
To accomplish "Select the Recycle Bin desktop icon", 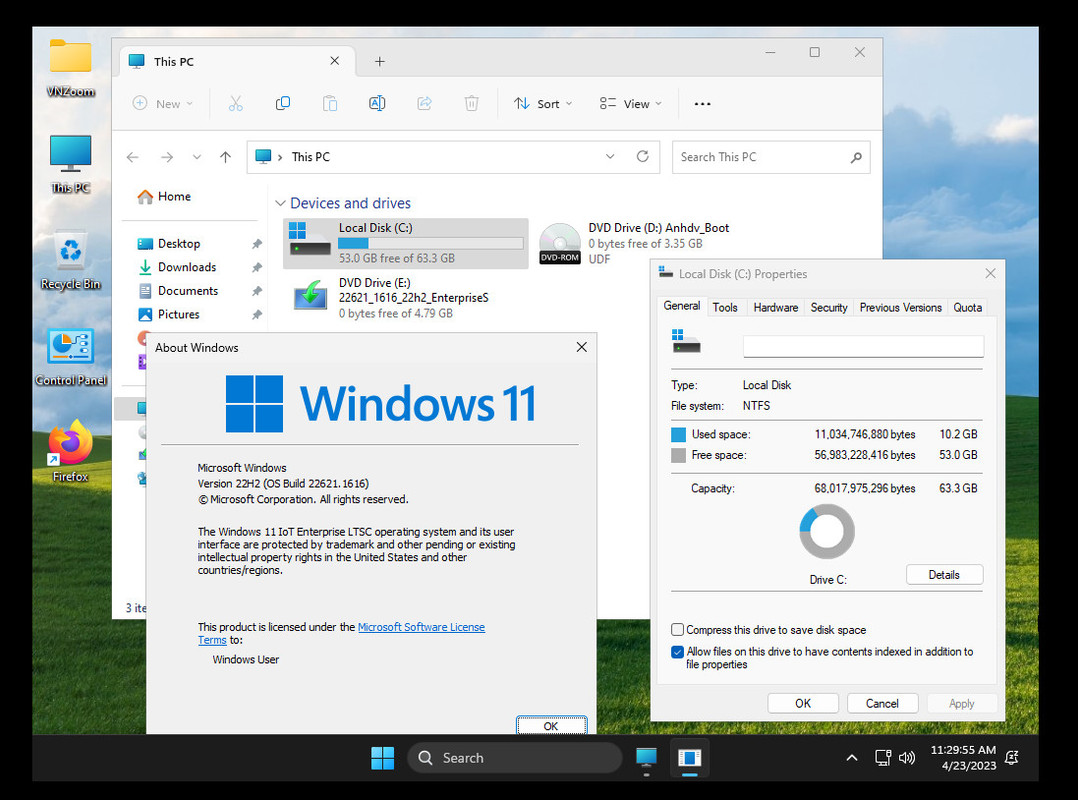I will point(71,260).
